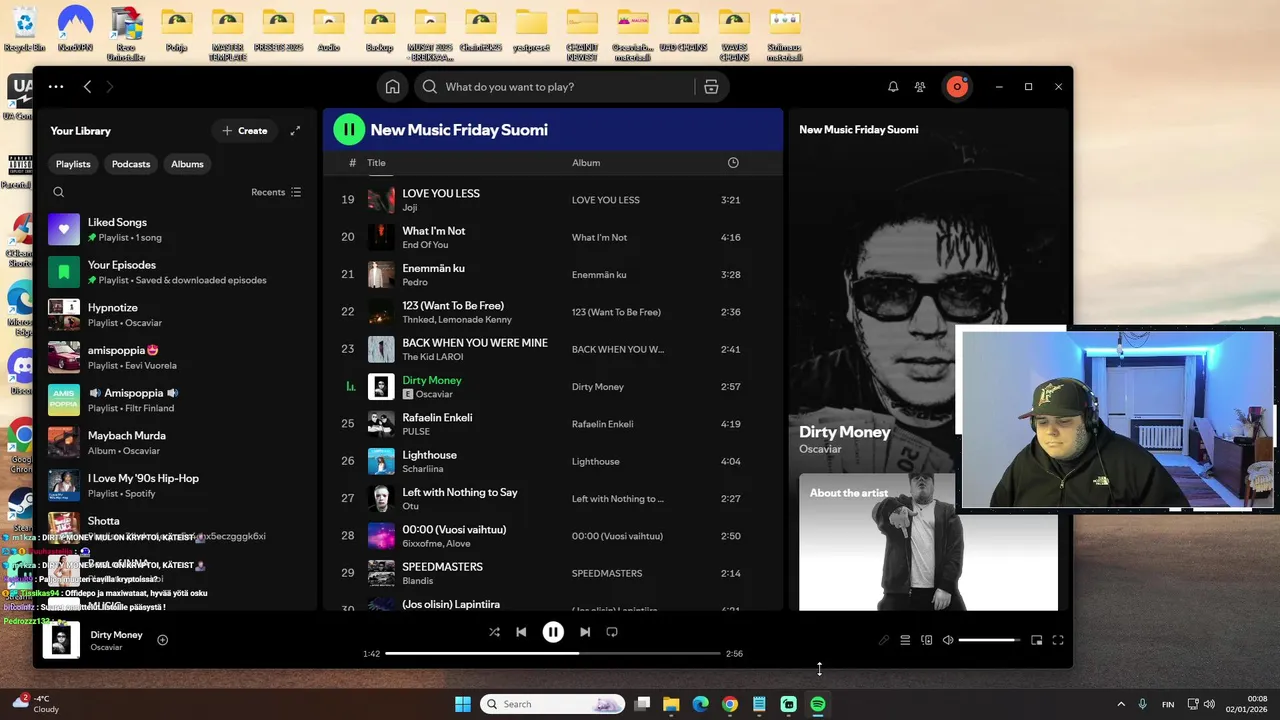Screen dimensions: 1280x720
Task: Open the miniplayer
Action: pos(1036,640)
